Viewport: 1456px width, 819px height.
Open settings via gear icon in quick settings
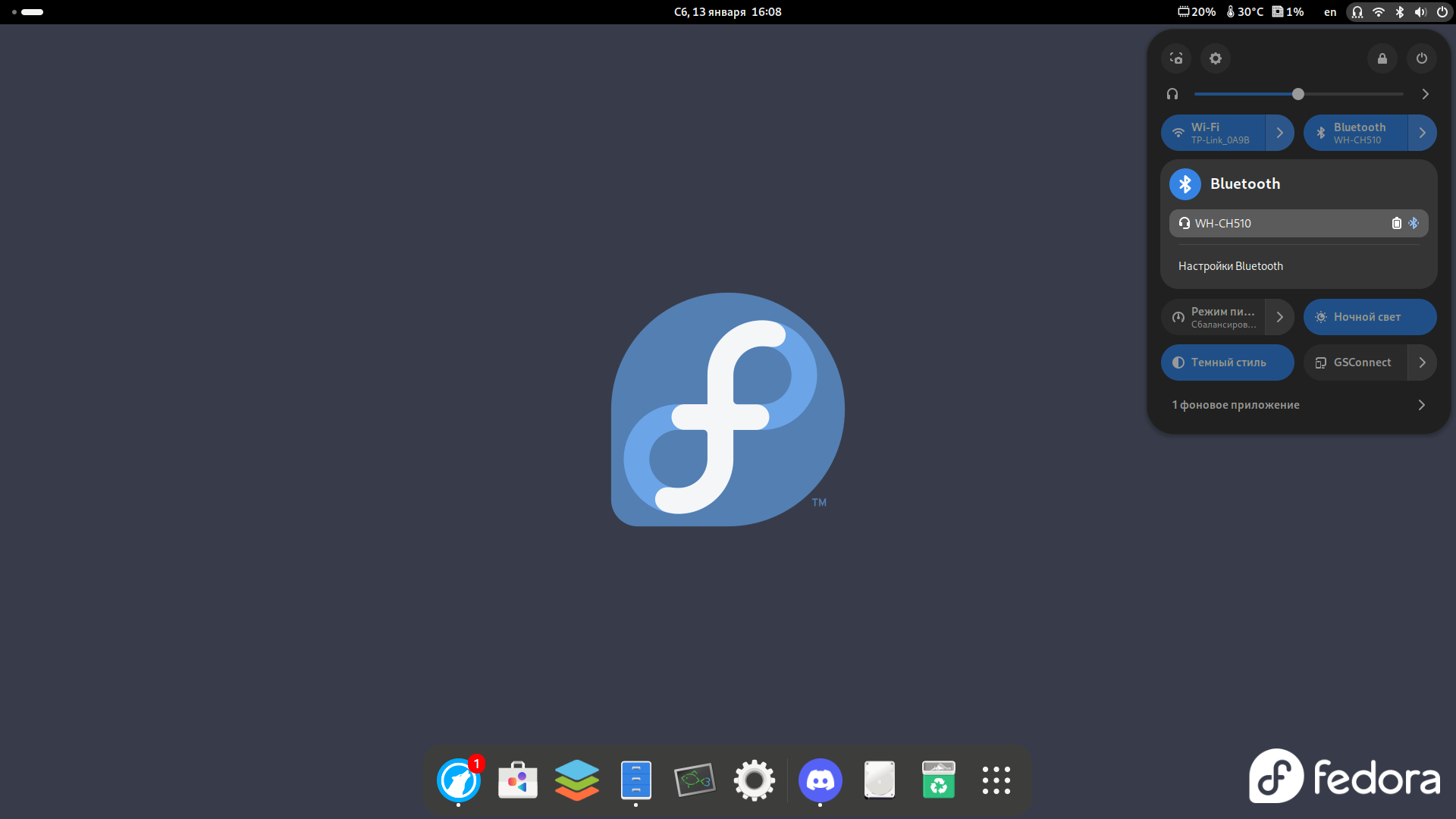coord(1216,58)
